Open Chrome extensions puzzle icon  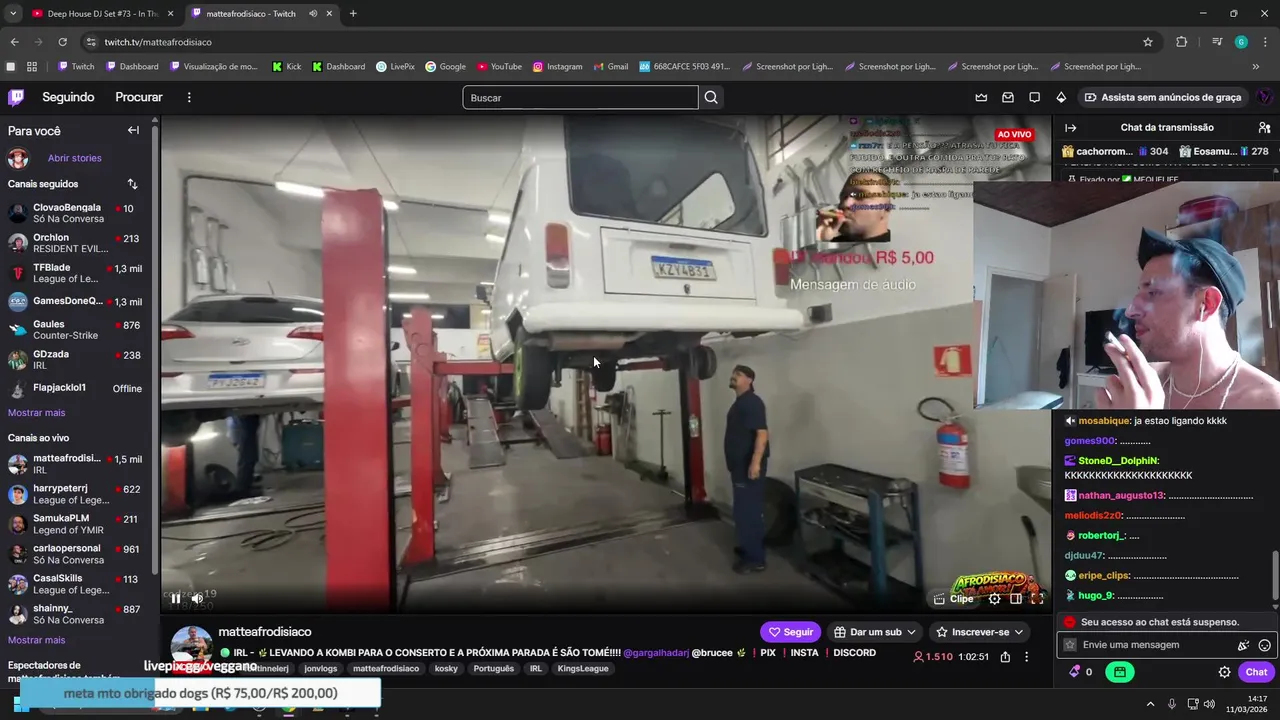tap(1181, 42)
